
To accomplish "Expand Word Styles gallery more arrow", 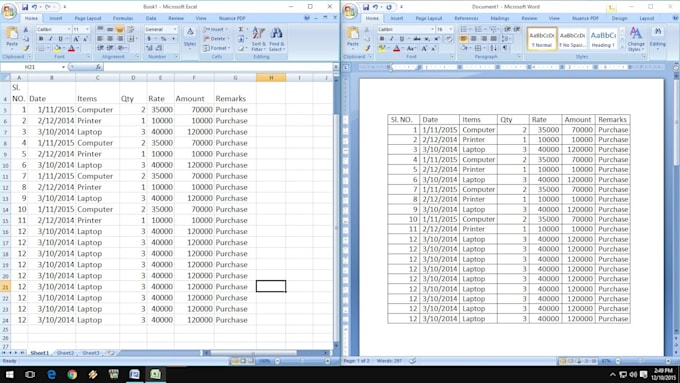I will [x=622, y=46].
